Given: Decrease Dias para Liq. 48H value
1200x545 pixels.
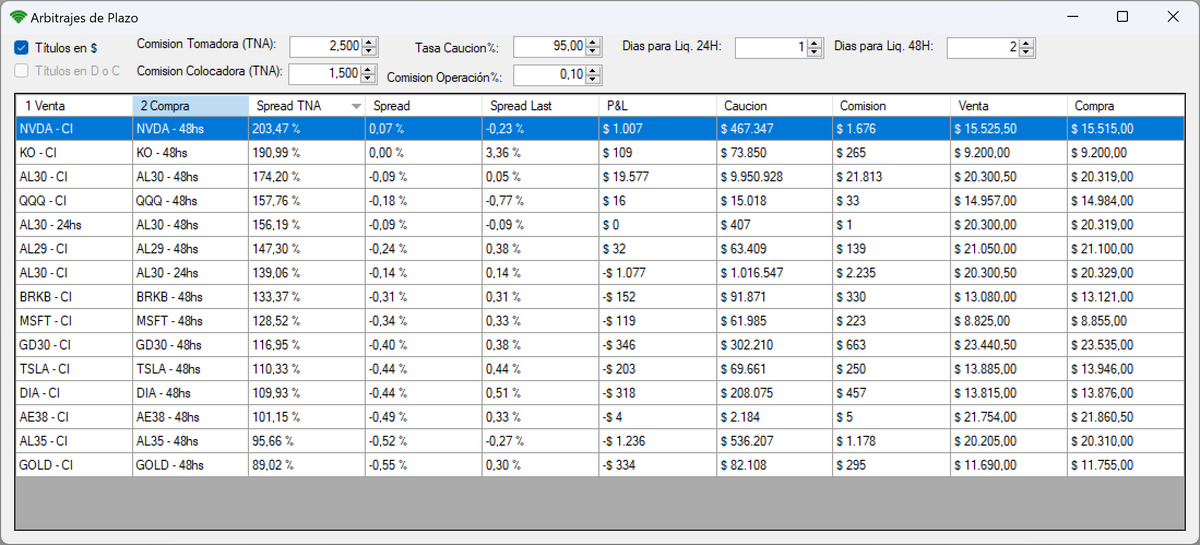Looking at the screenshot, I should pos(1027,51).
